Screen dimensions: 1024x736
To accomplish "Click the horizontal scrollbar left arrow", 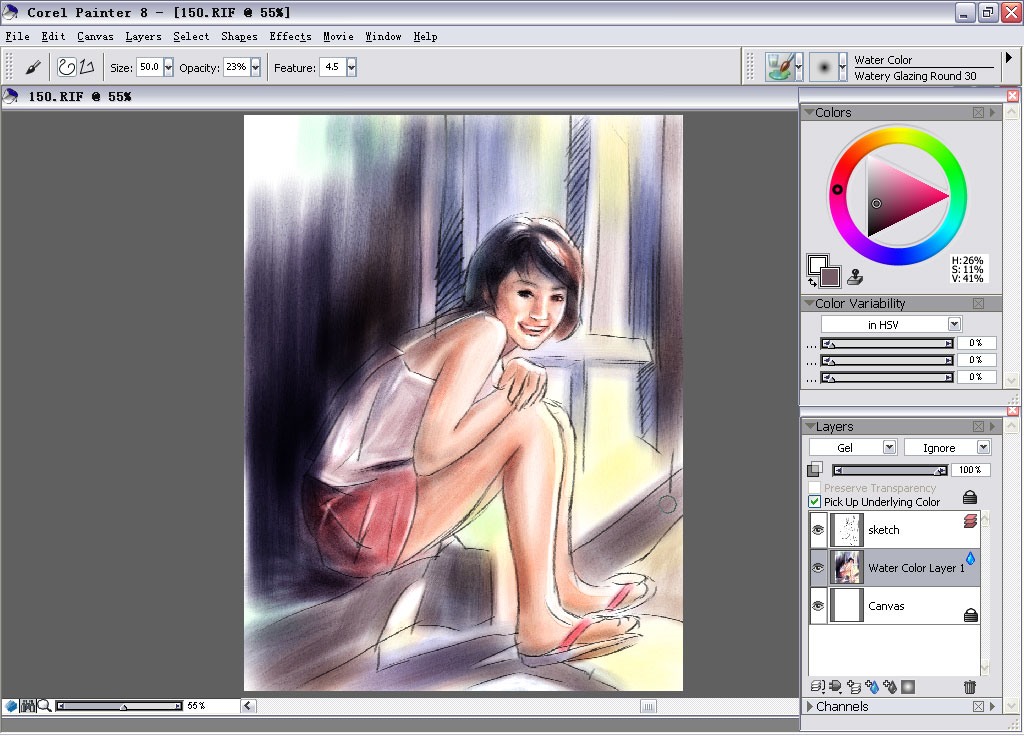I will pos(248,706).
